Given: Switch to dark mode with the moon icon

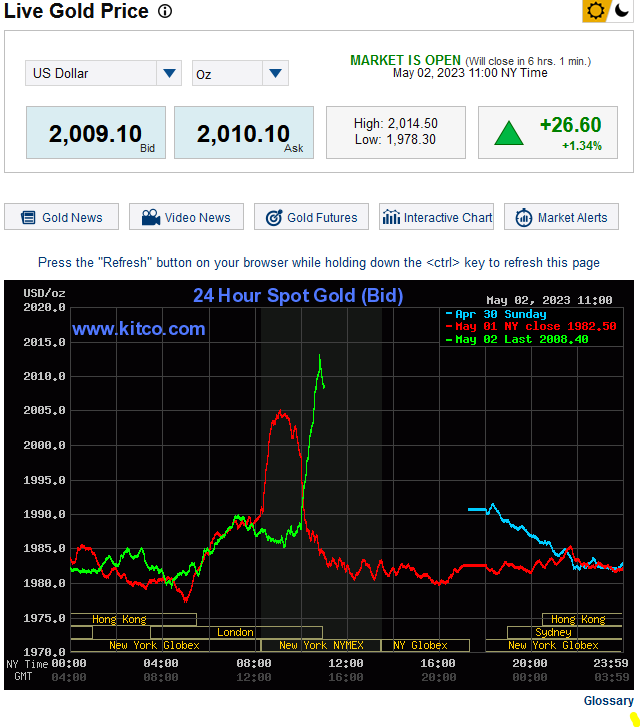Looking at the screenshot, I should pyautogui.click(x=621, y=10).
